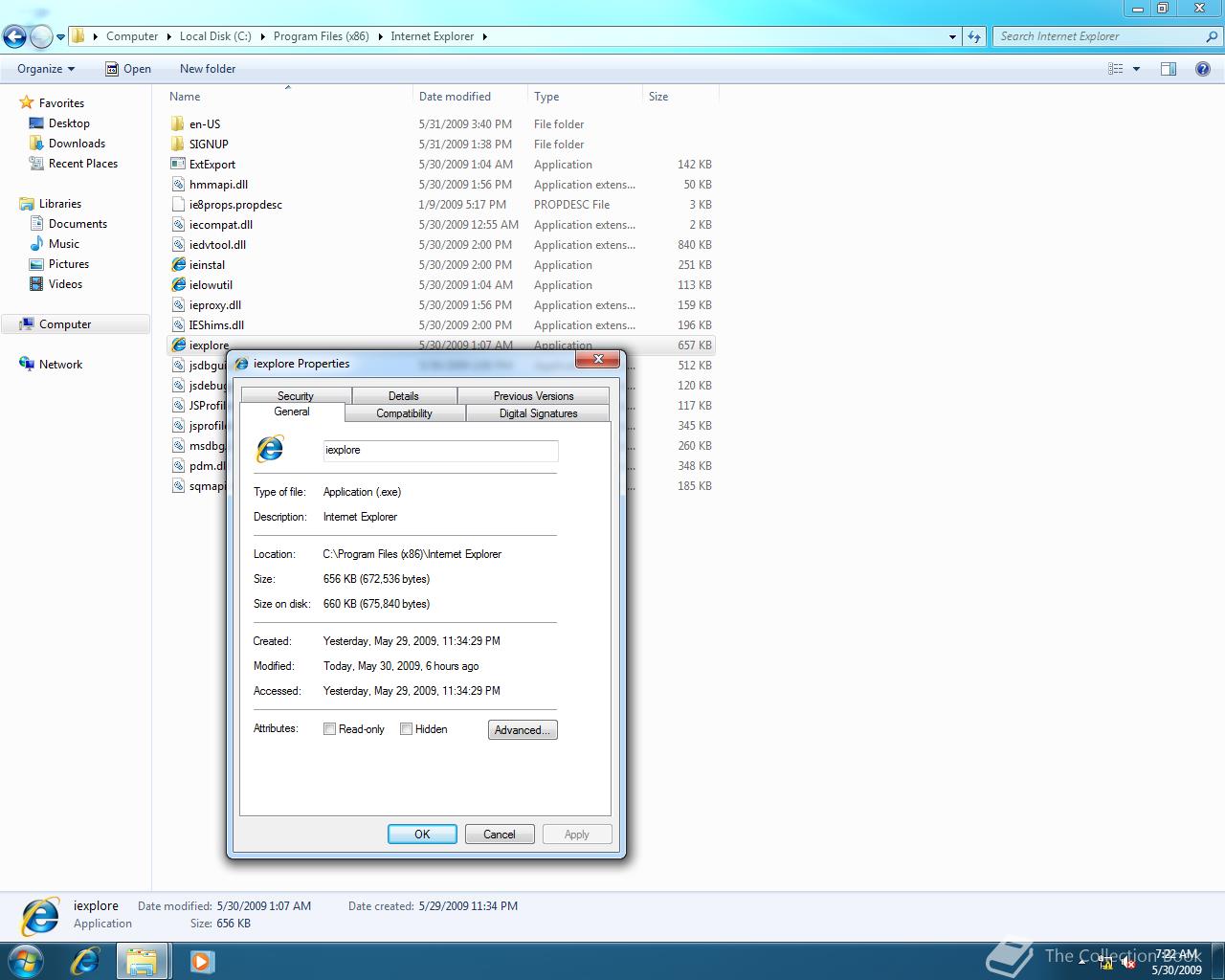Open Downloads in Favorites
The image size is (1225, 980).
point(77,144)
